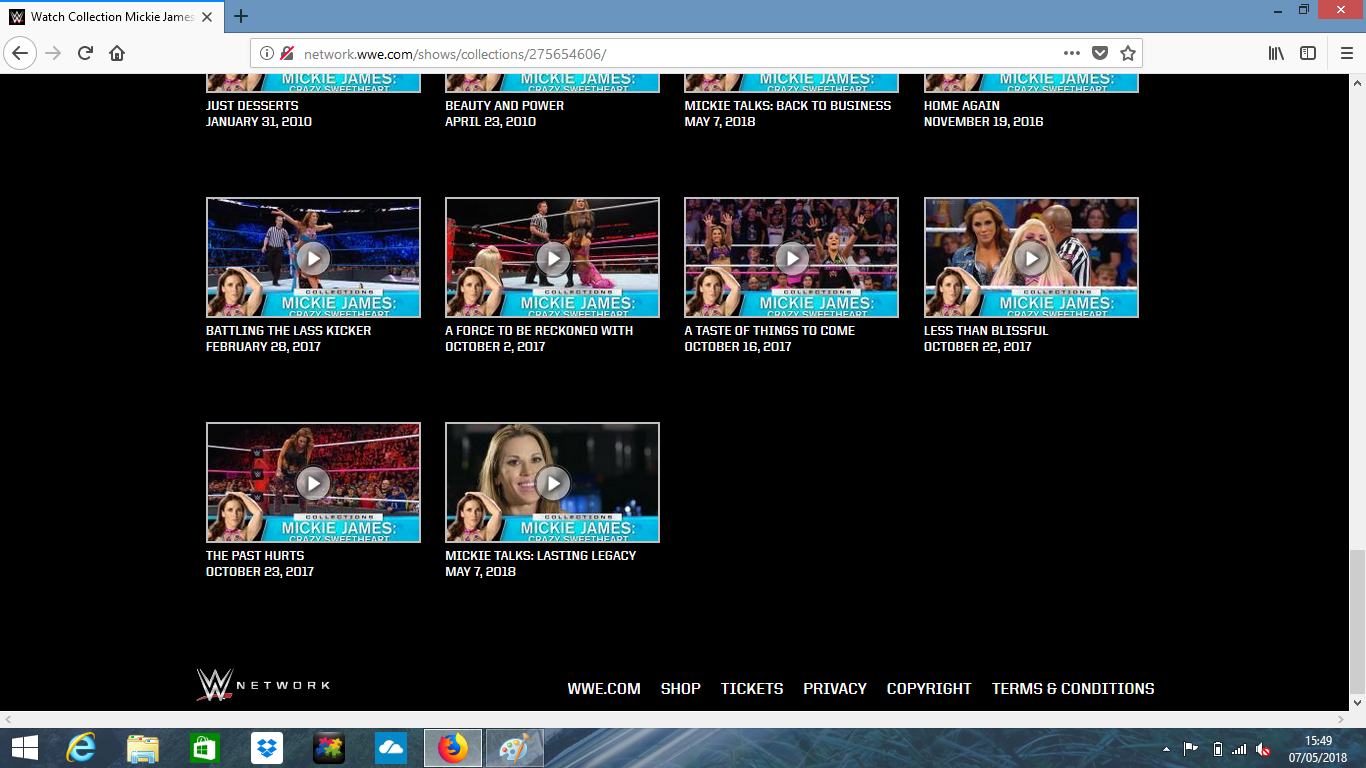Switch to the Firefox taskbar button
Image resolution: width=1366 pixels, height=768 pixels.
coord(453,747)
